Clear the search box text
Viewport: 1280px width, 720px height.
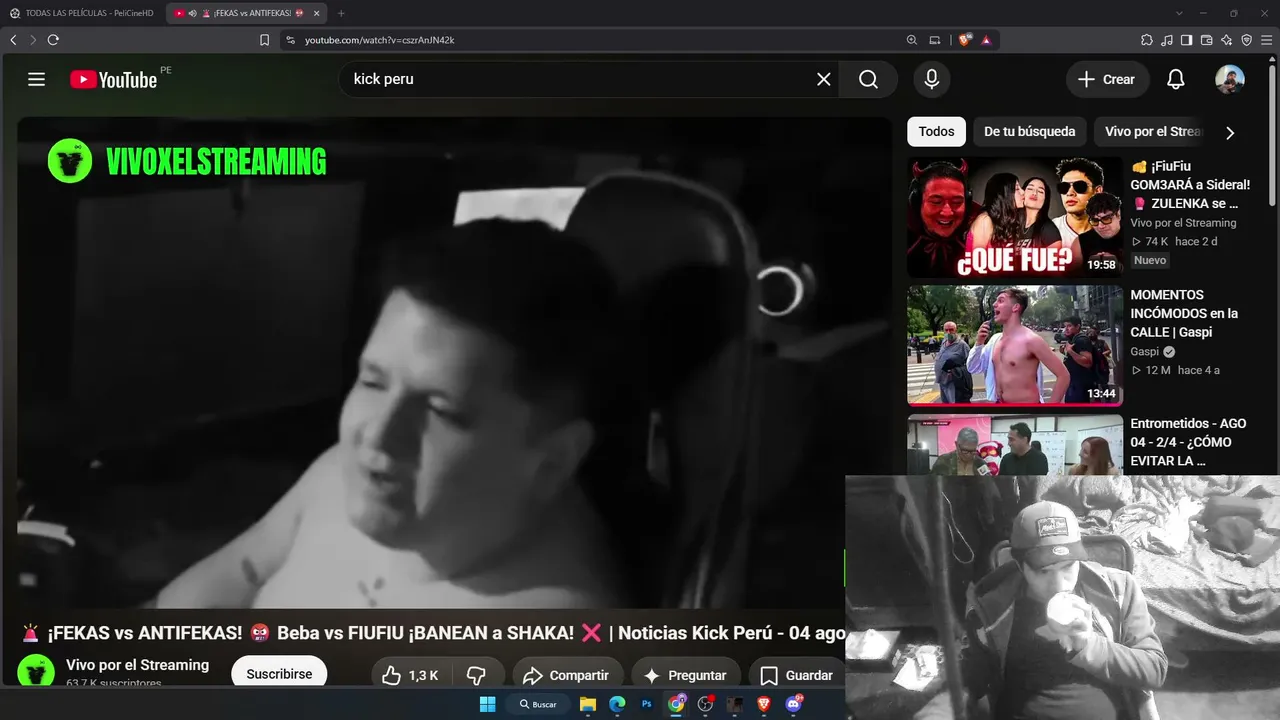pyautogui.click(x=824, y=79)
